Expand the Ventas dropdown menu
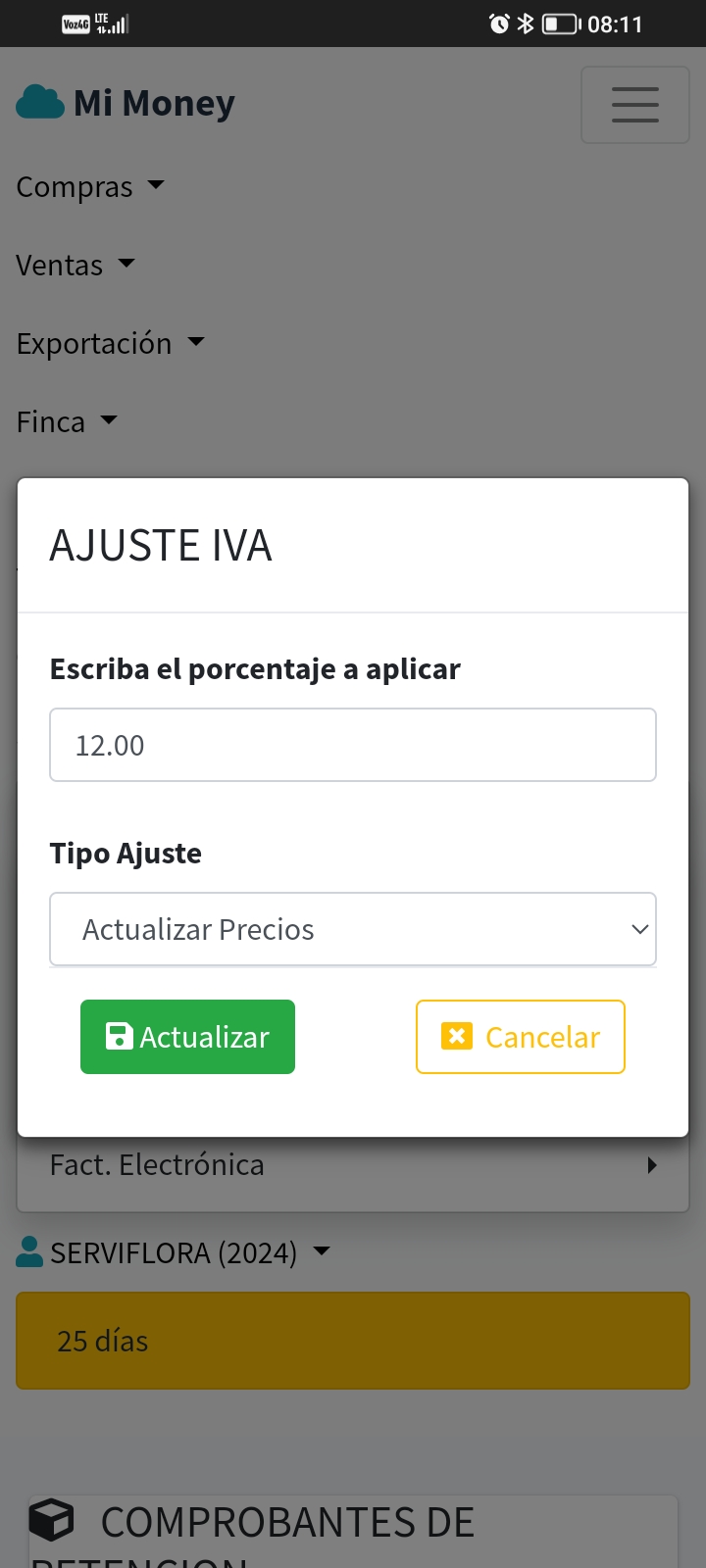 [x=76, y=265]
